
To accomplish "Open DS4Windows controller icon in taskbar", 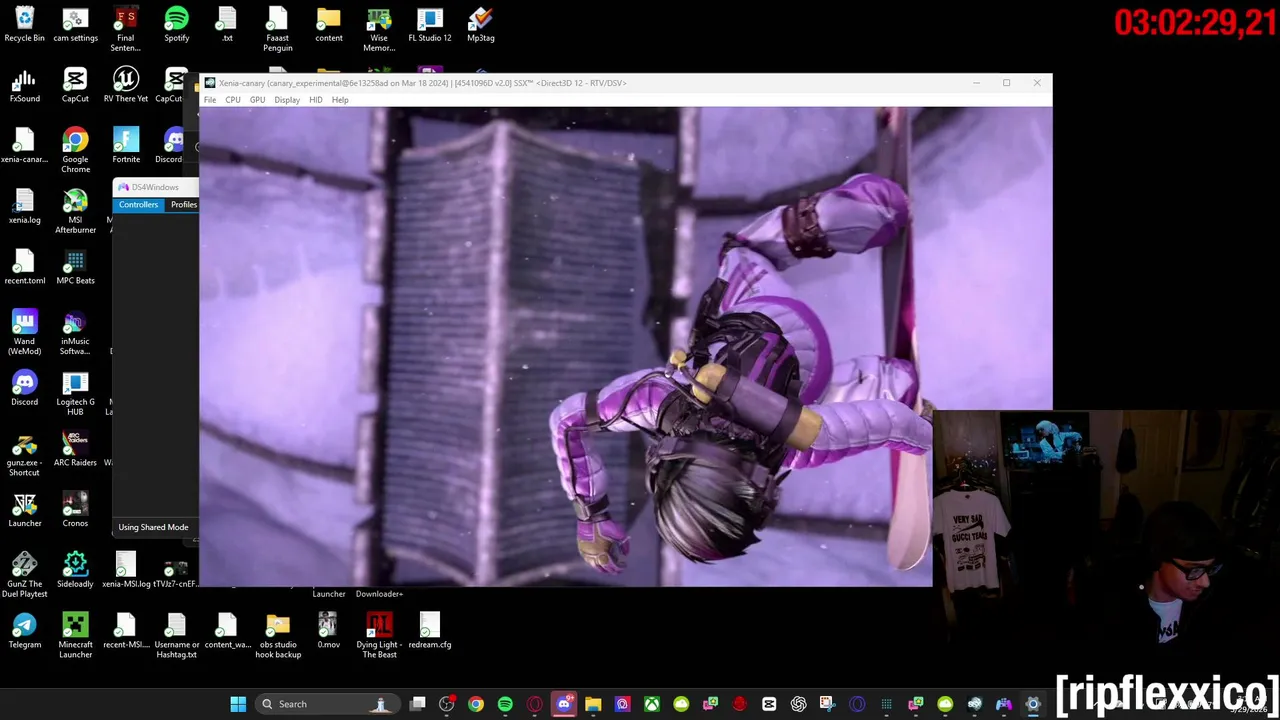I will (1004, 704).
